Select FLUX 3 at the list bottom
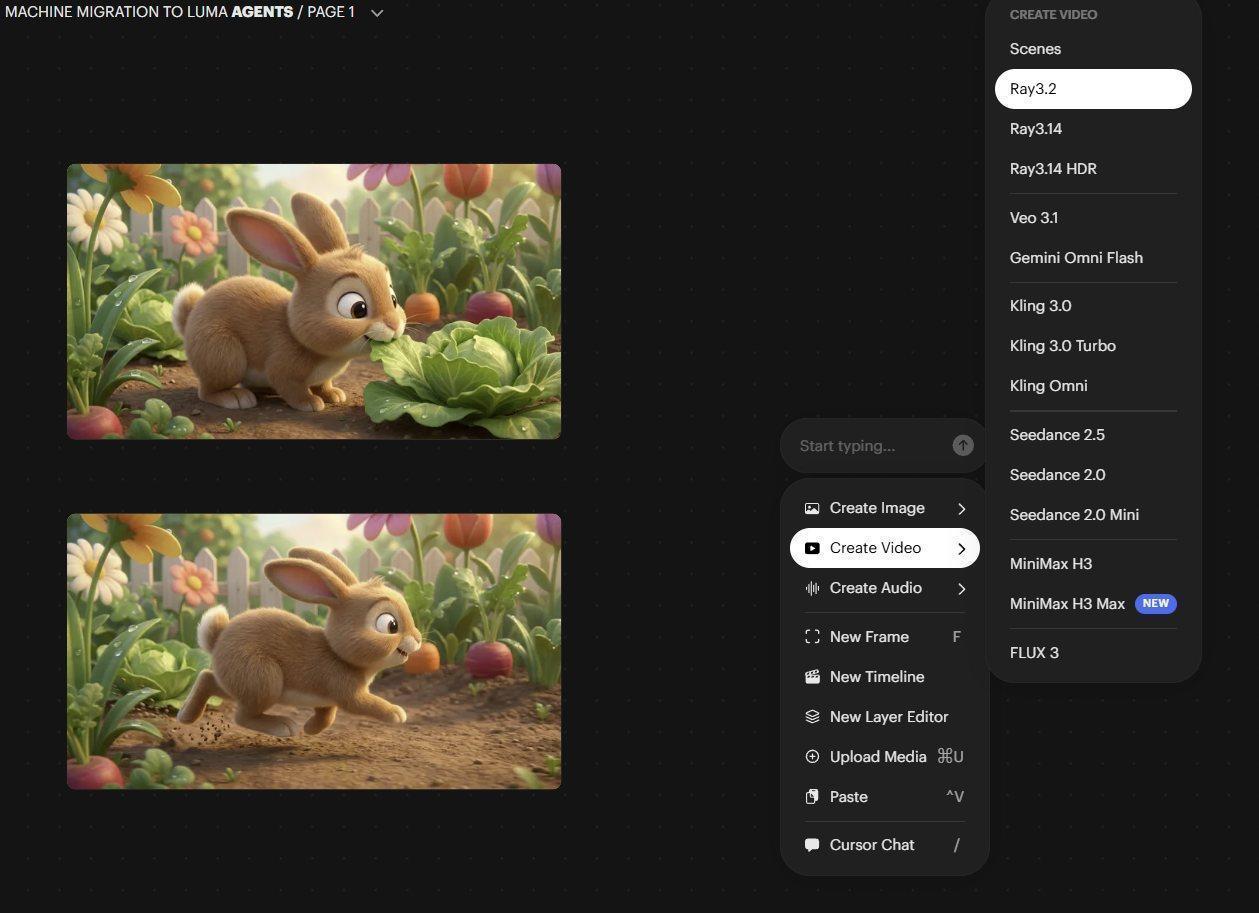Screen dimensions: 1259x913 point(1093,653)
